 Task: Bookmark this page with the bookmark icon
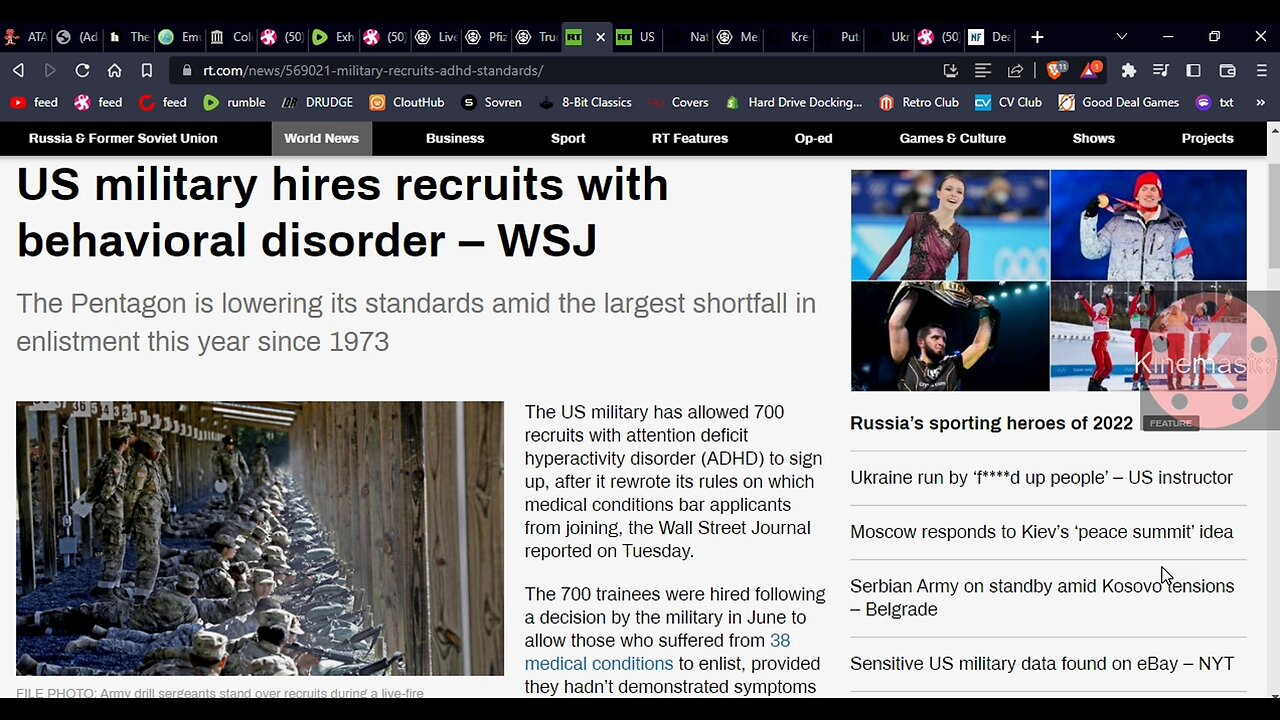click(x=147, y=70)
